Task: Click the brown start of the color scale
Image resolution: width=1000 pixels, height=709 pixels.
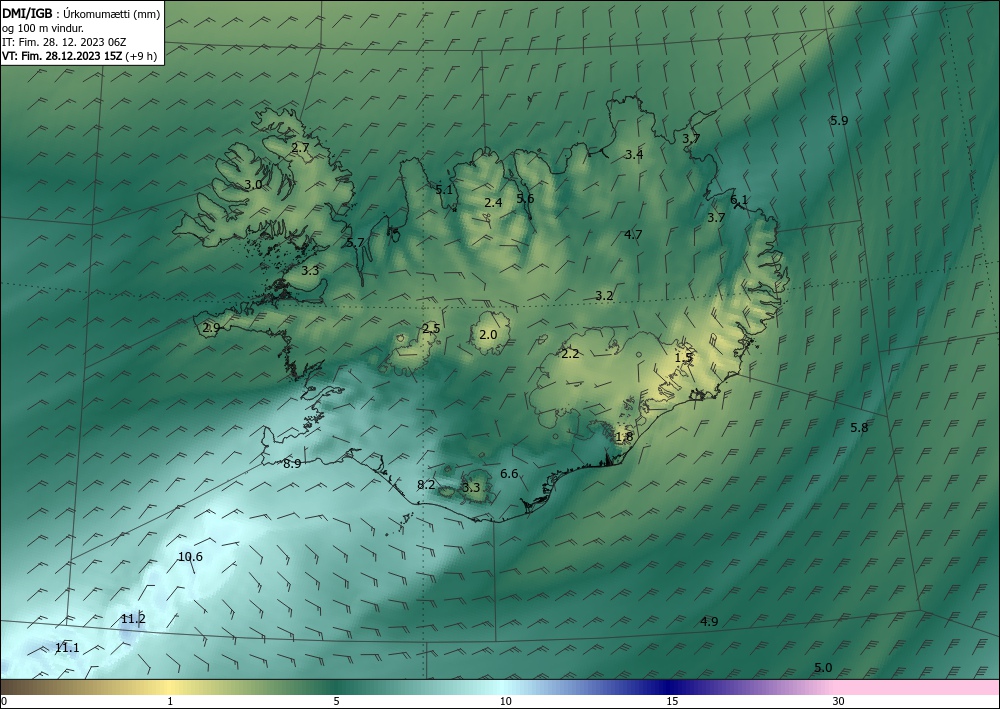Action: 19,687
